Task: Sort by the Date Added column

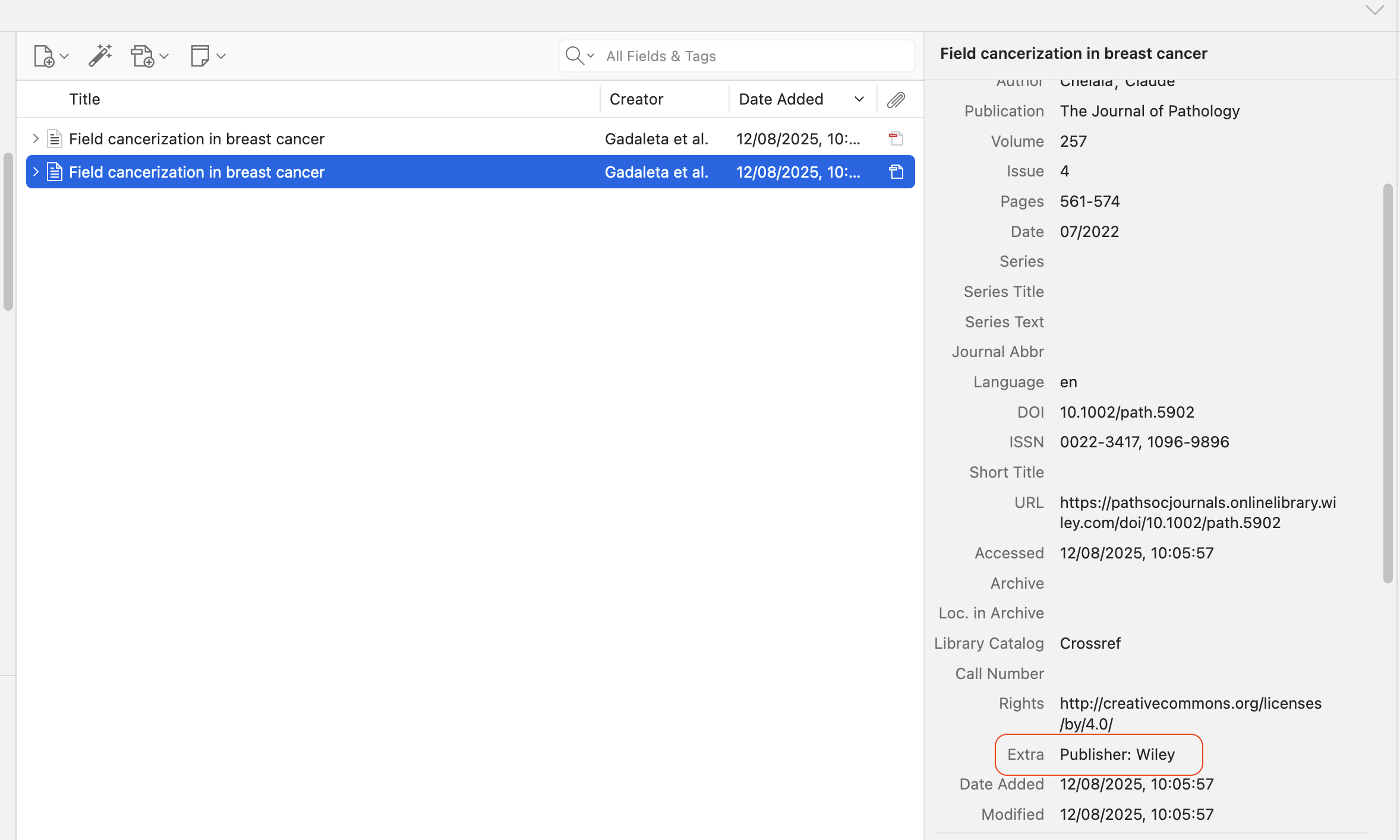Action: (780, 99)
